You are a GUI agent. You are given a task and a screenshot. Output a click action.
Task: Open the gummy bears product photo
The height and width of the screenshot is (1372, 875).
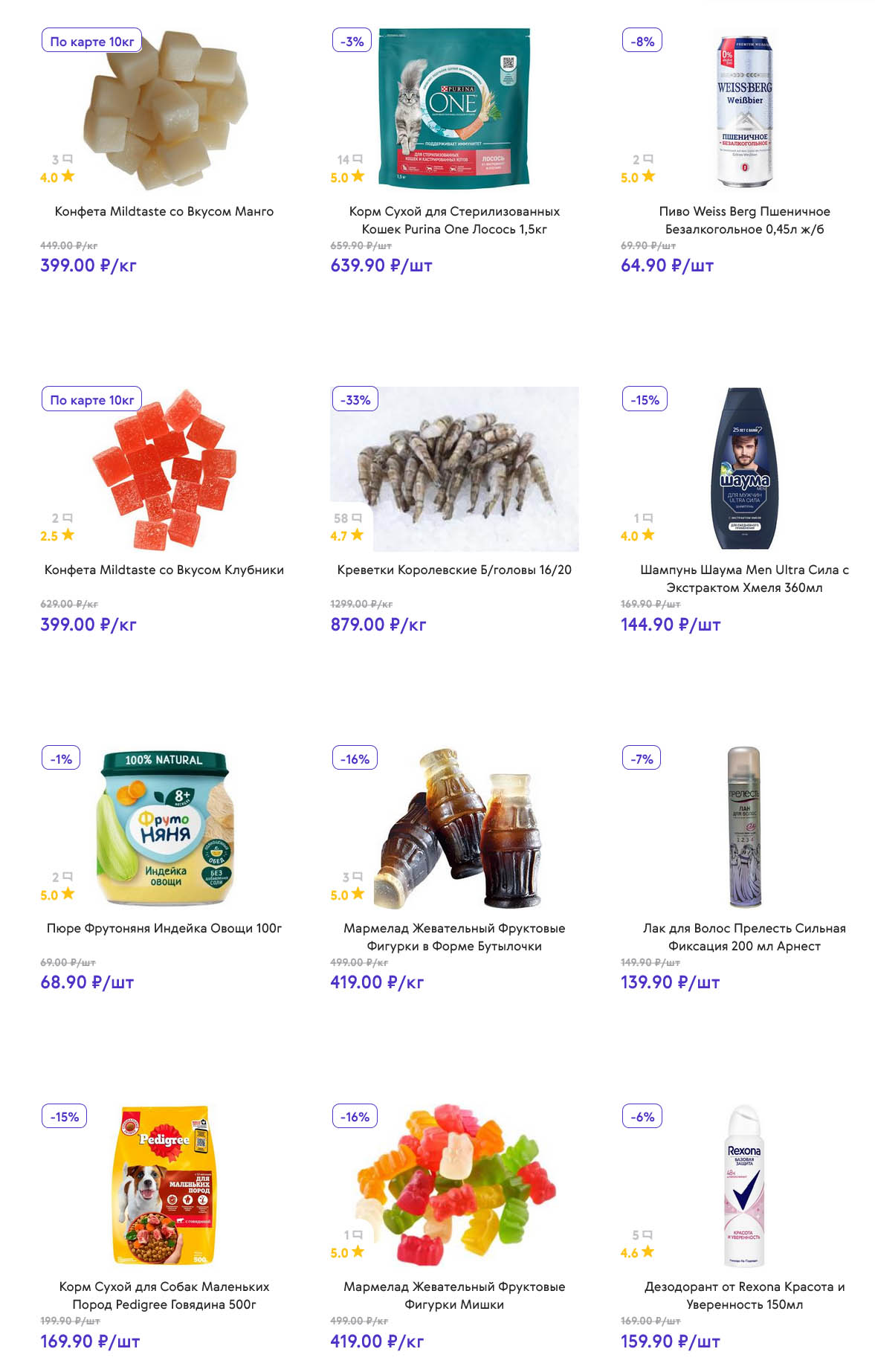454,1185
